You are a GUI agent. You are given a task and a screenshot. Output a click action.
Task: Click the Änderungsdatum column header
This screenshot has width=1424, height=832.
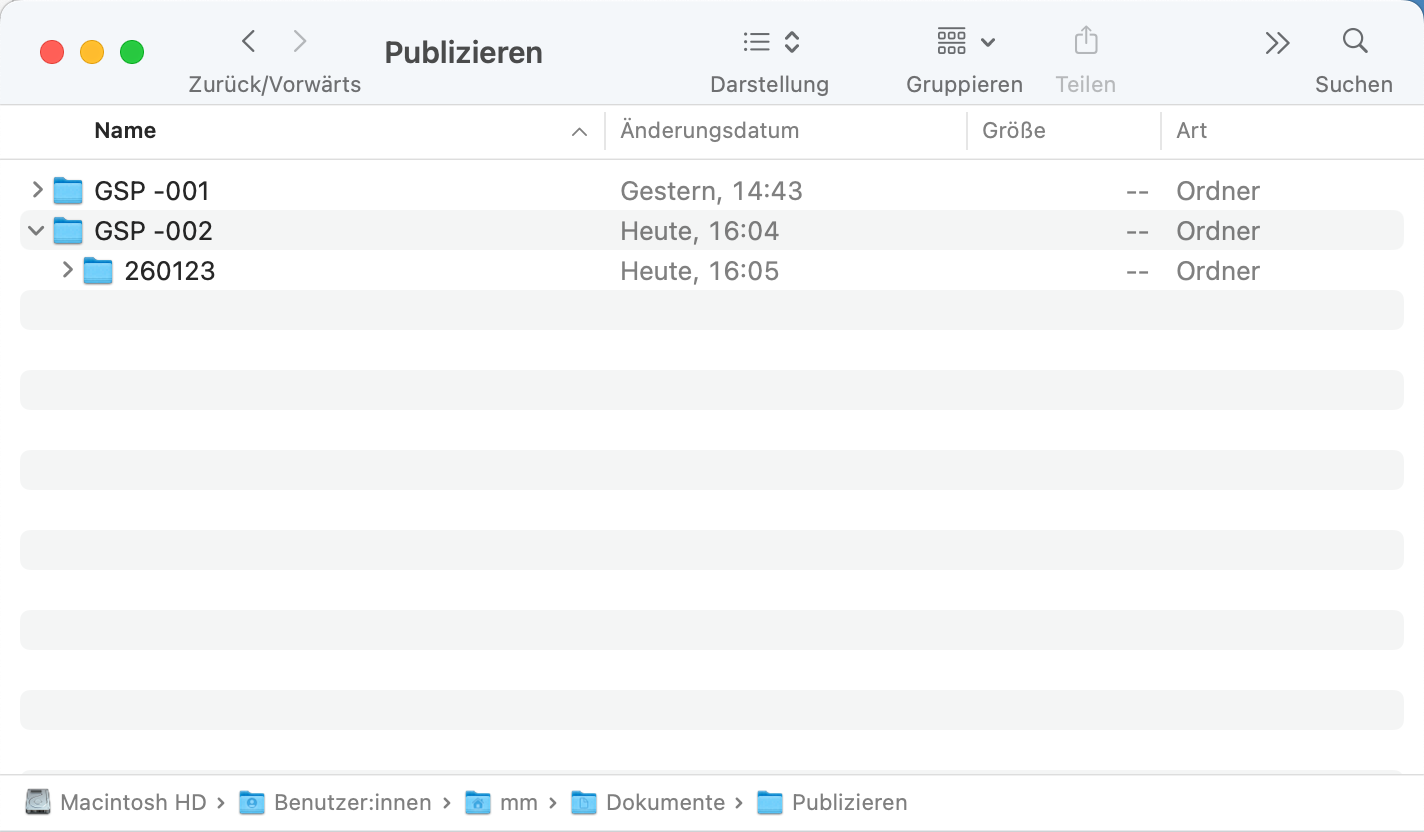pos(709,130)
